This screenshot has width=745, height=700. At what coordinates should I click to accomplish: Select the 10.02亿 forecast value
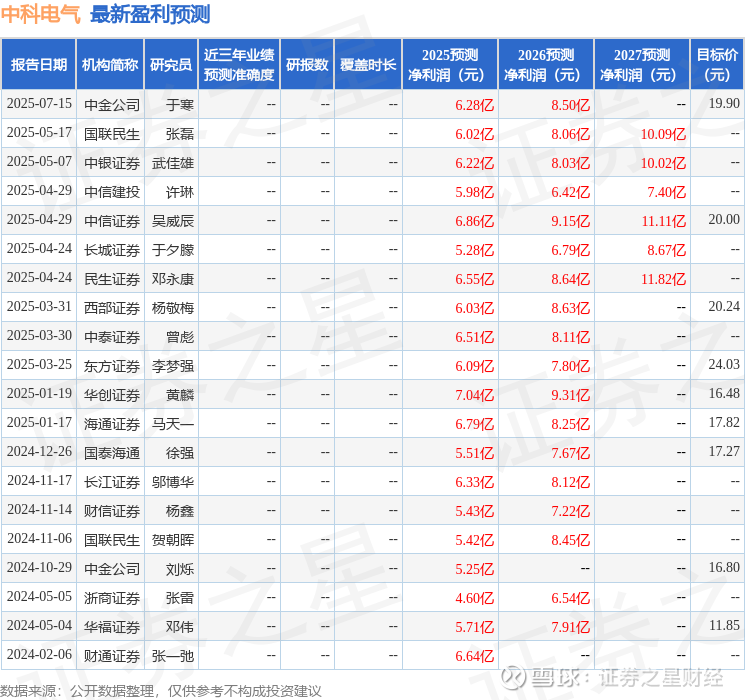click(x=663, y=163)
